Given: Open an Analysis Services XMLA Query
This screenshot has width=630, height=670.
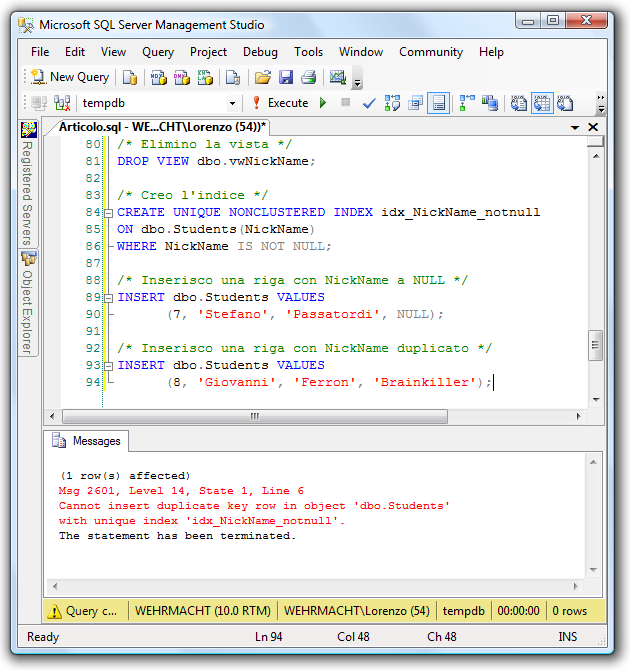Looking at the screenshot, I should 205,77.
